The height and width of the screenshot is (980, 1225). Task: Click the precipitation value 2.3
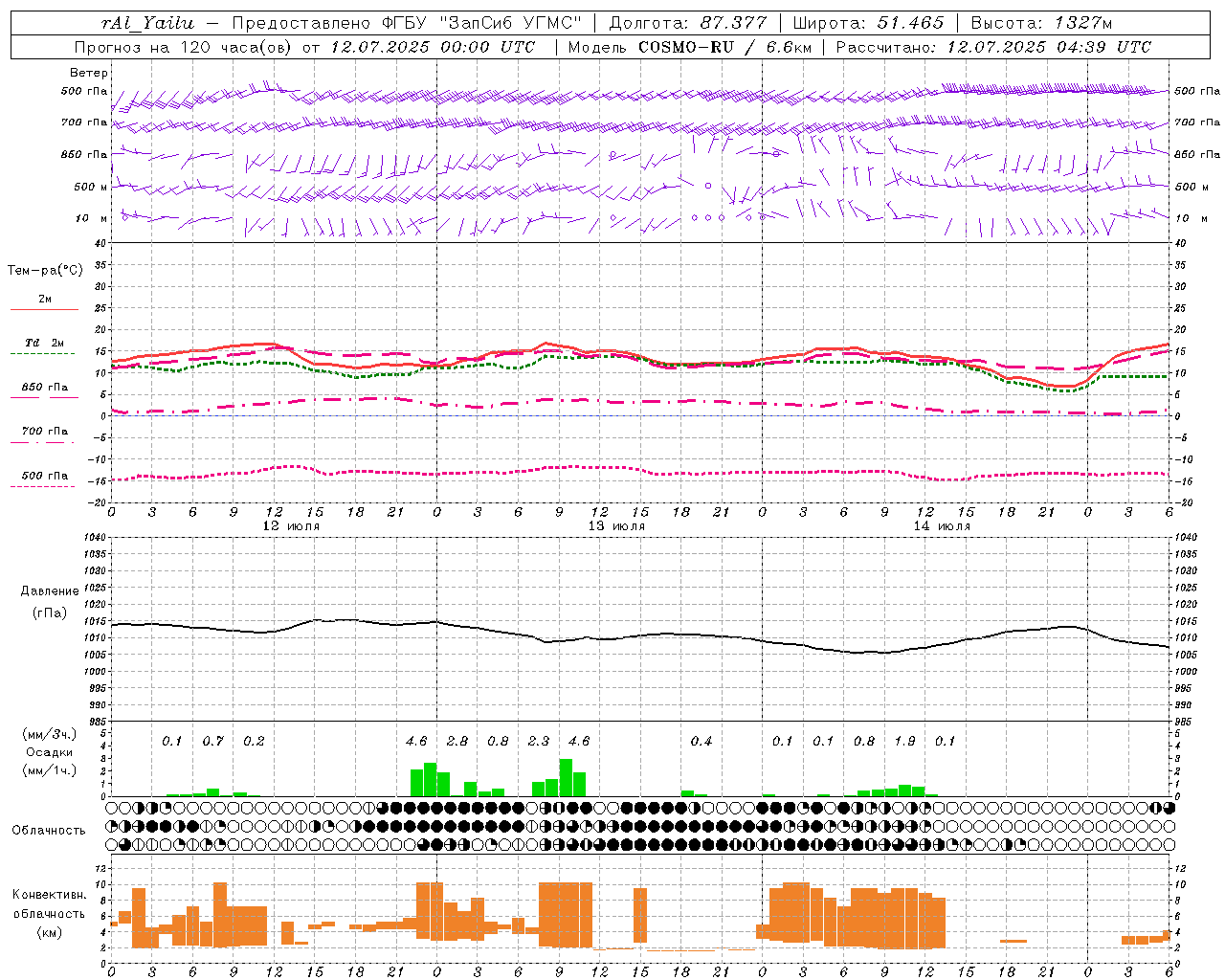point(539,742)
